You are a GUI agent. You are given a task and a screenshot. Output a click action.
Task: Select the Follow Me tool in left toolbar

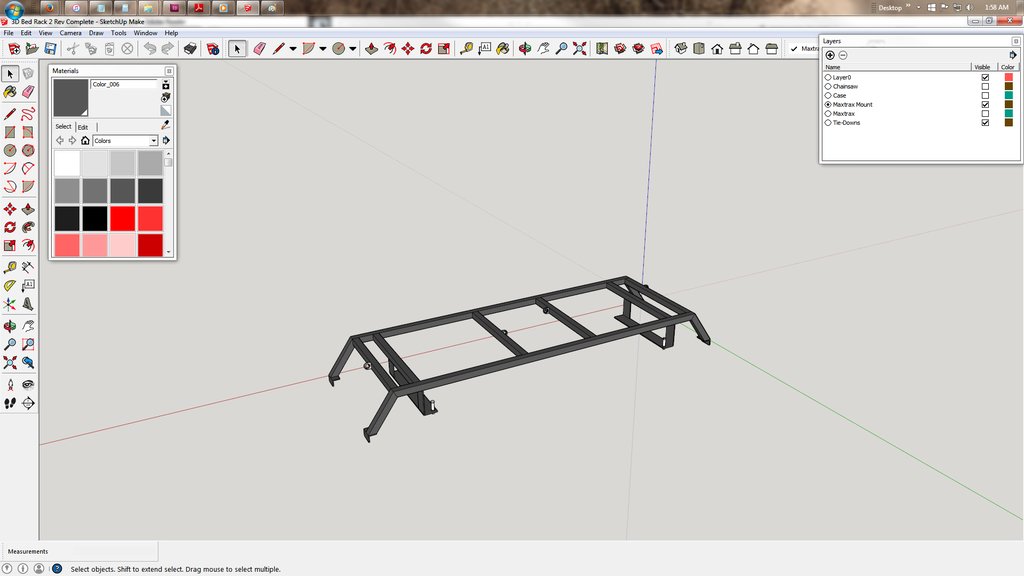[x=28, y=227]
